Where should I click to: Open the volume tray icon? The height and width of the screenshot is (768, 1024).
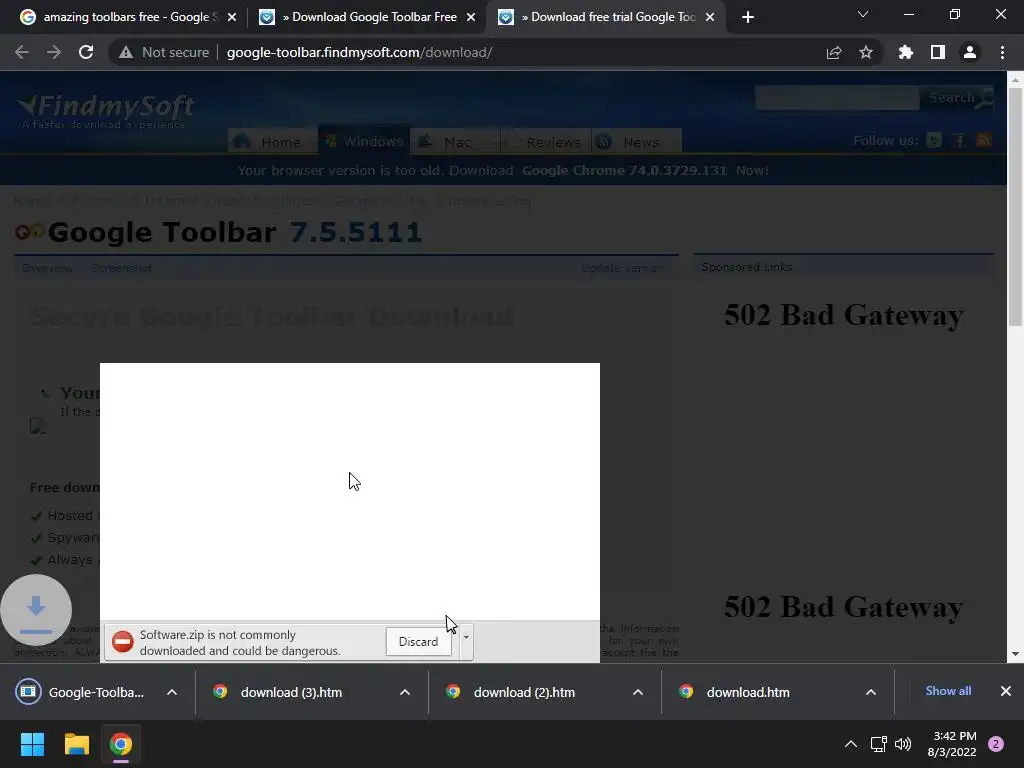[x=903, y=744]
